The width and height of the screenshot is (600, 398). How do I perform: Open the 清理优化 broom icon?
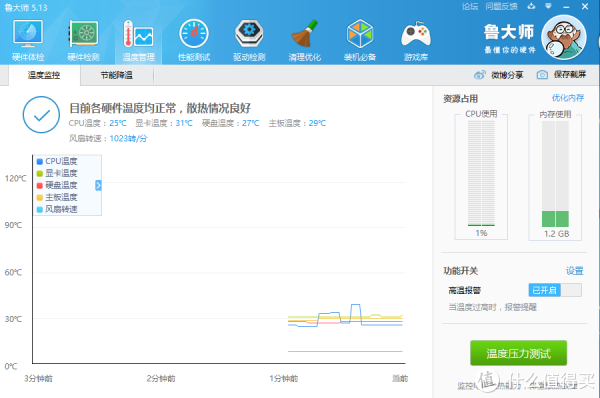[x=305, y=34]
